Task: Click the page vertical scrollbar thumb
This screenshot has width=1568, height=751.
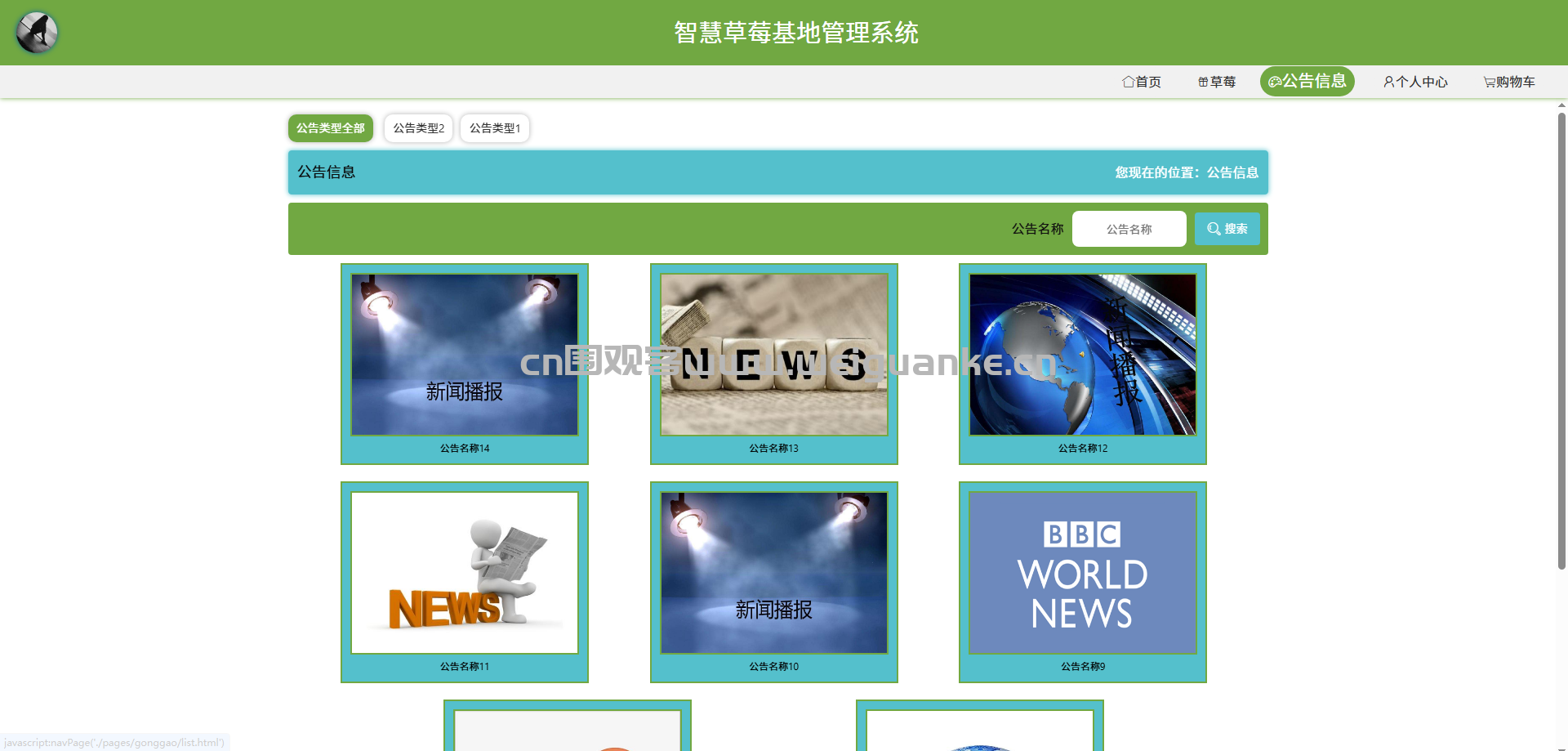Action: click(x=1562, y=339)
